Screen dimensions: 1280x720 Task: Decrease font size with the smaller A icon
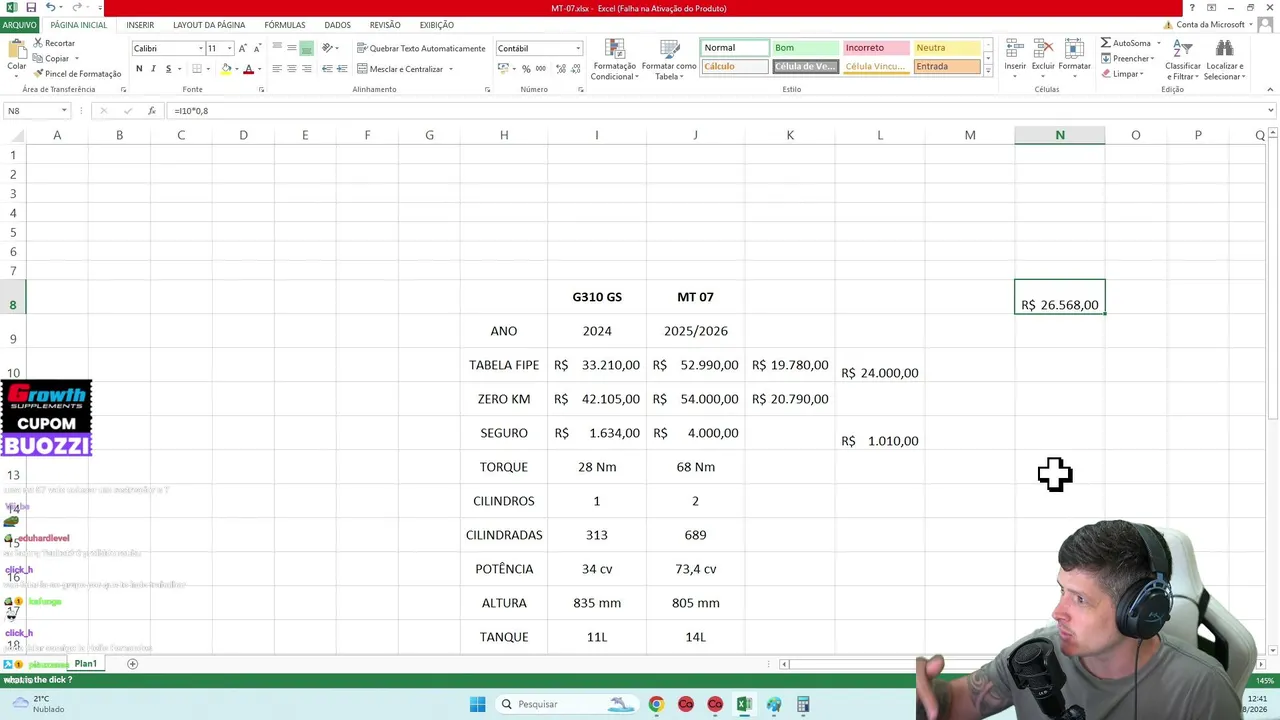pos(257,48)
